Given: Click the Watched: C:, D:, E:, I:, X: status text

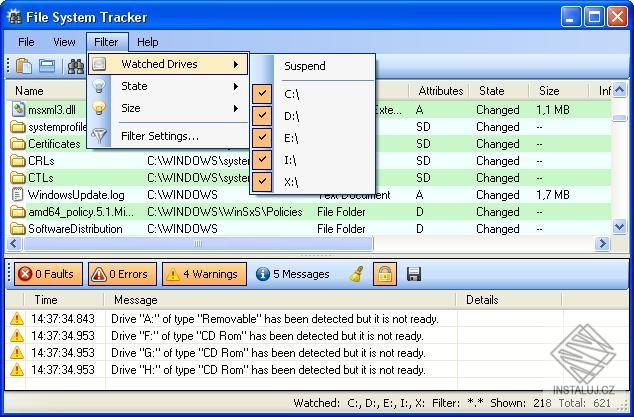Looking at the screenshot, I should pos(359,403).
